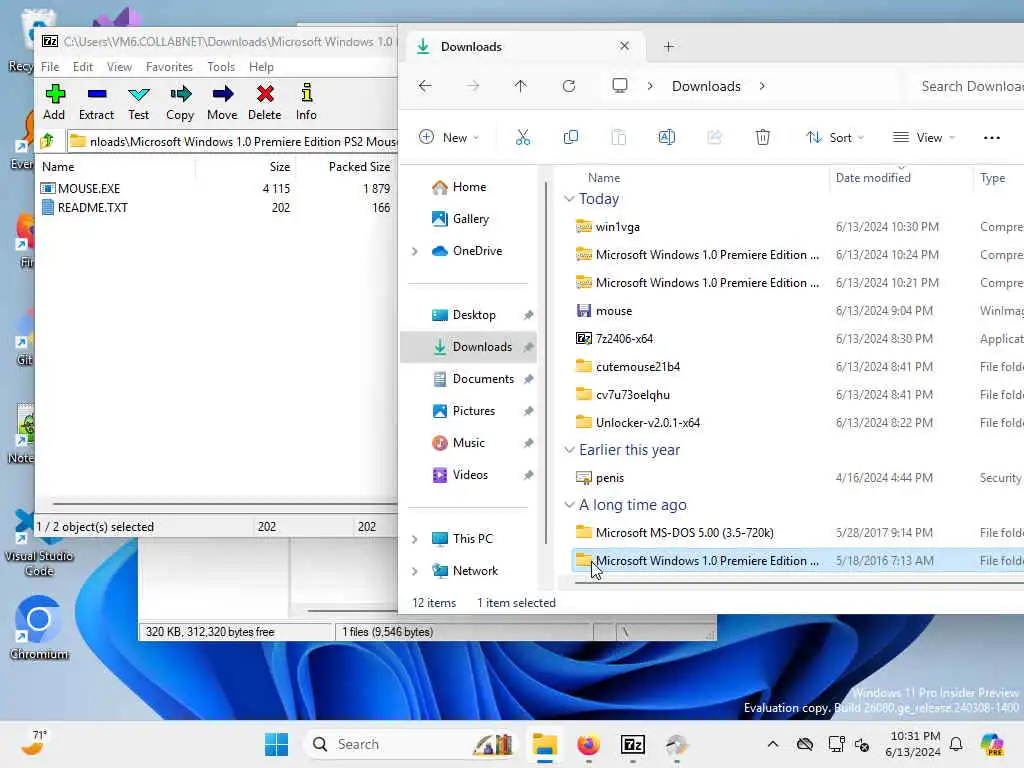Open the View menu in 7-Zip
Screen dimensions: 1024x768
(119, 67)
